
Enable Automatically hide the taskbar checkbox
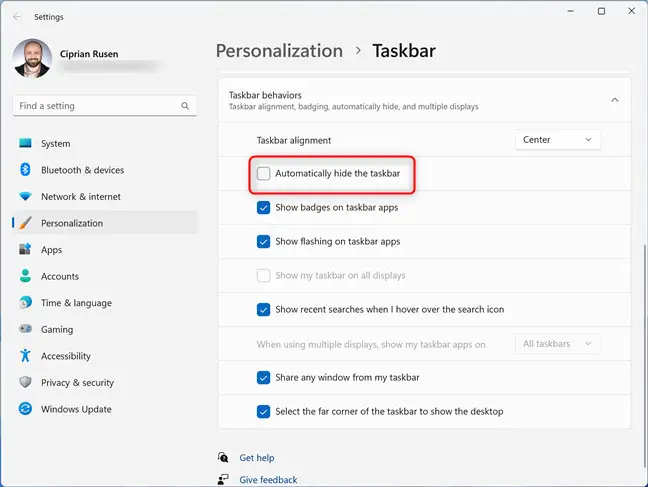pos(263,173)
